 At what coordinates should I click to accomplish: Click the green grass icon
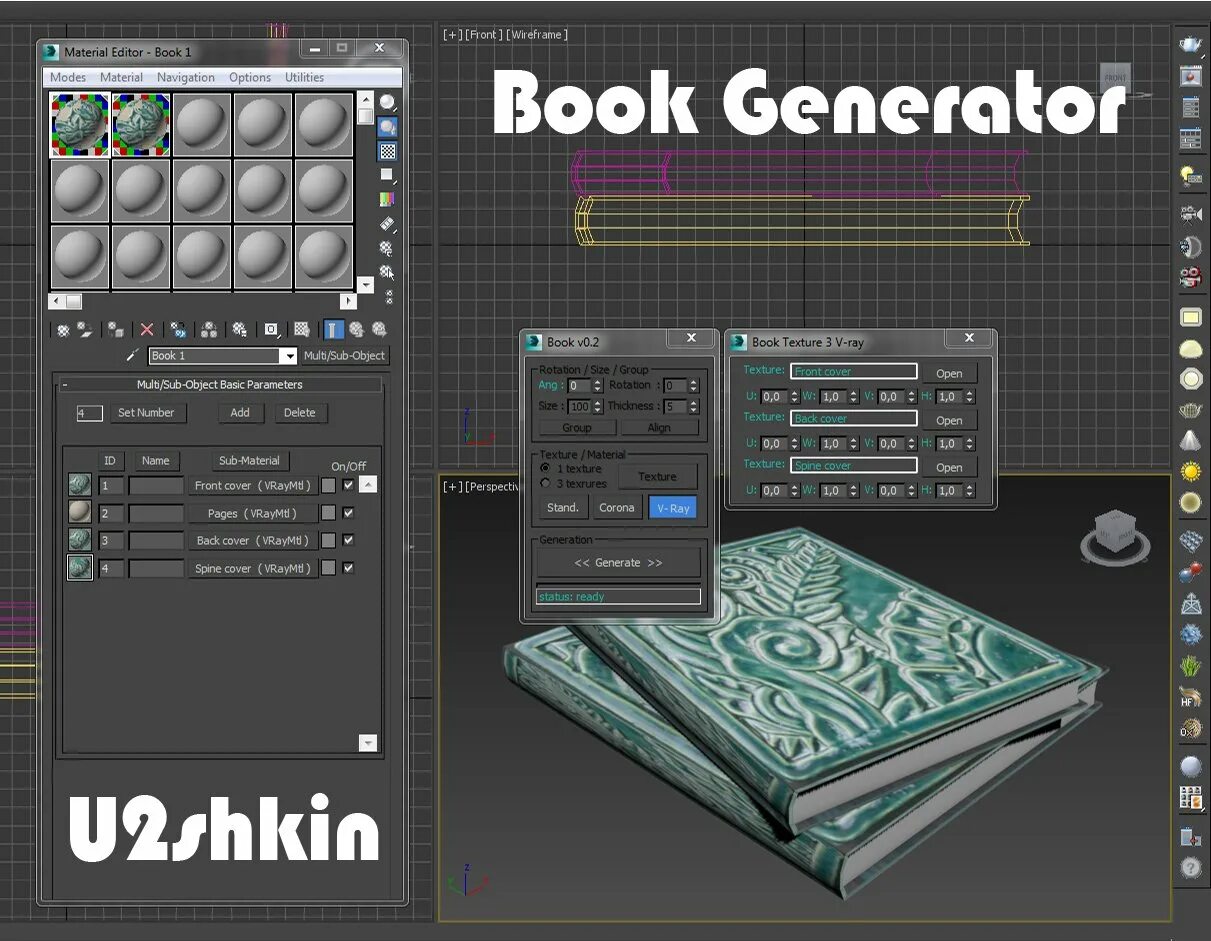(x=1190, y=665)
